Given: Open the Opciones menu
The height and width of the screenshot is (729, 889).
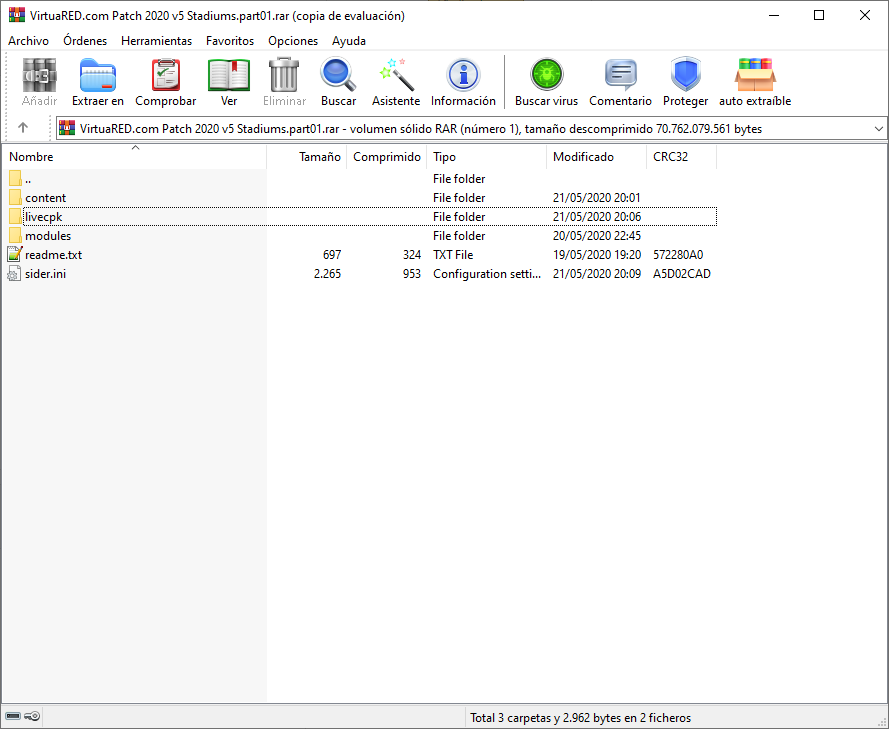Looking at the screenshot, I should pos(293,41).
